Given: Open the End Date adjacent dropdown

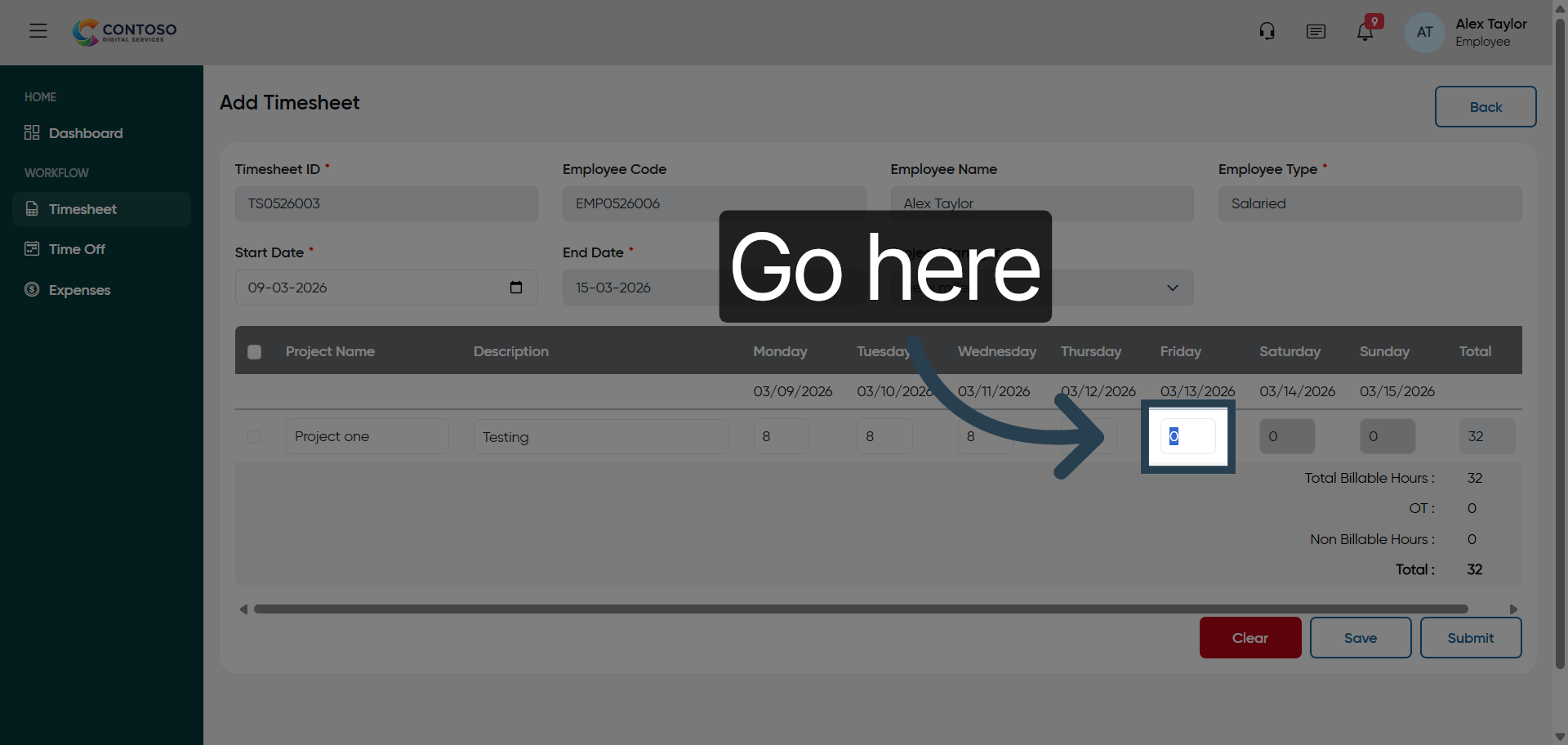Looking at the screenshot, I should [x=1172, y=288].
